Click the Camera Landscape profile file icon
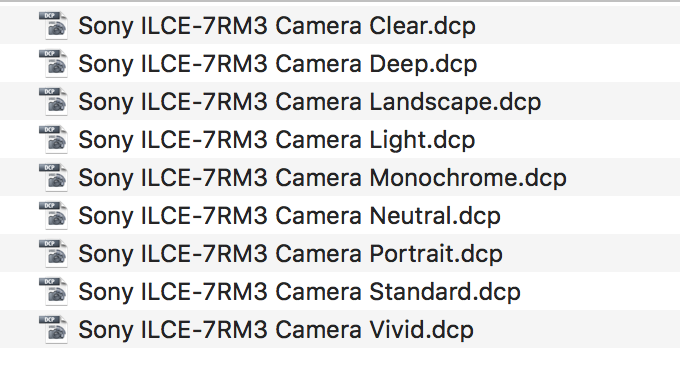This screenshot has width=680, height=374. point(53,102)
